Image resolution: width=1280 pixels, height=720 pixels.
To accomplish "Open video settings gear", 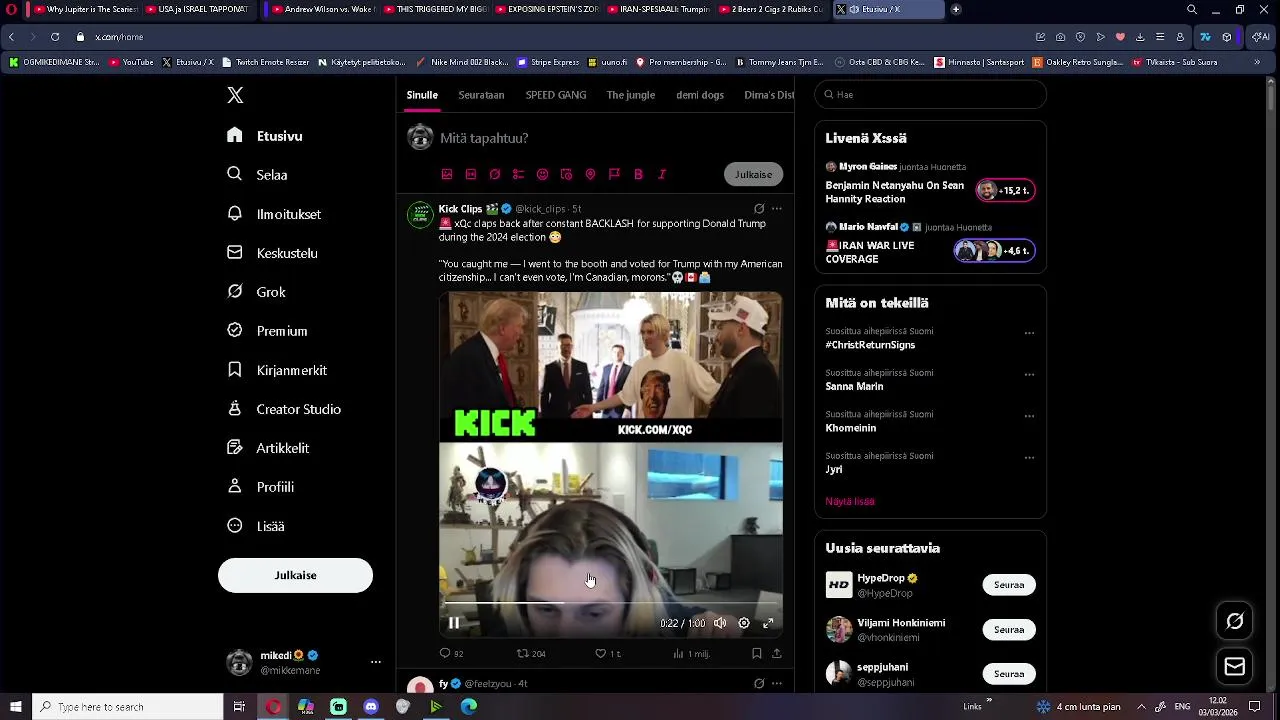I will pyautogui.click(x=744, y=623).
